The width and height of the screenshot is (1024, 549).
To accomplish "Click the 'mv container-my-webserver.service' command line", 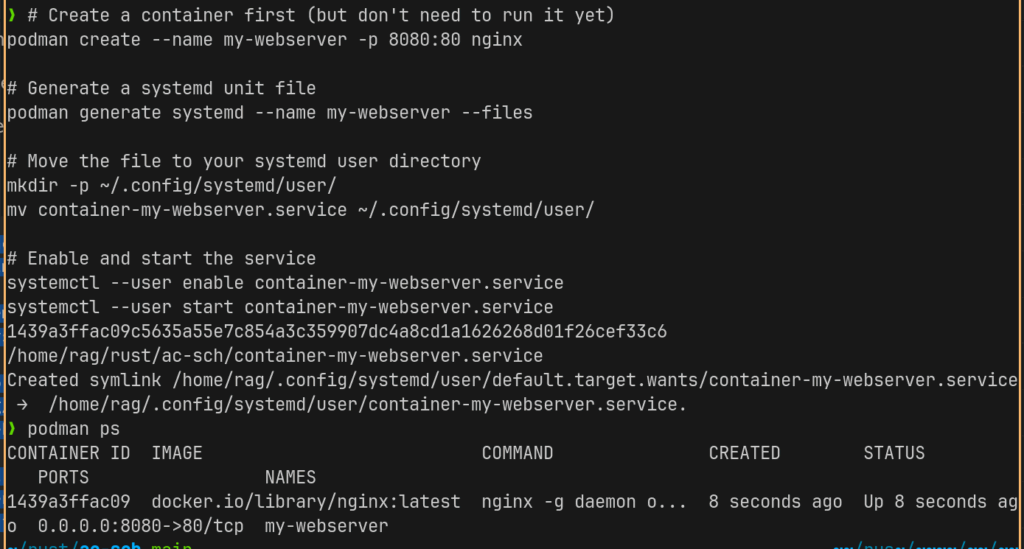I will [x=300, y=210].
